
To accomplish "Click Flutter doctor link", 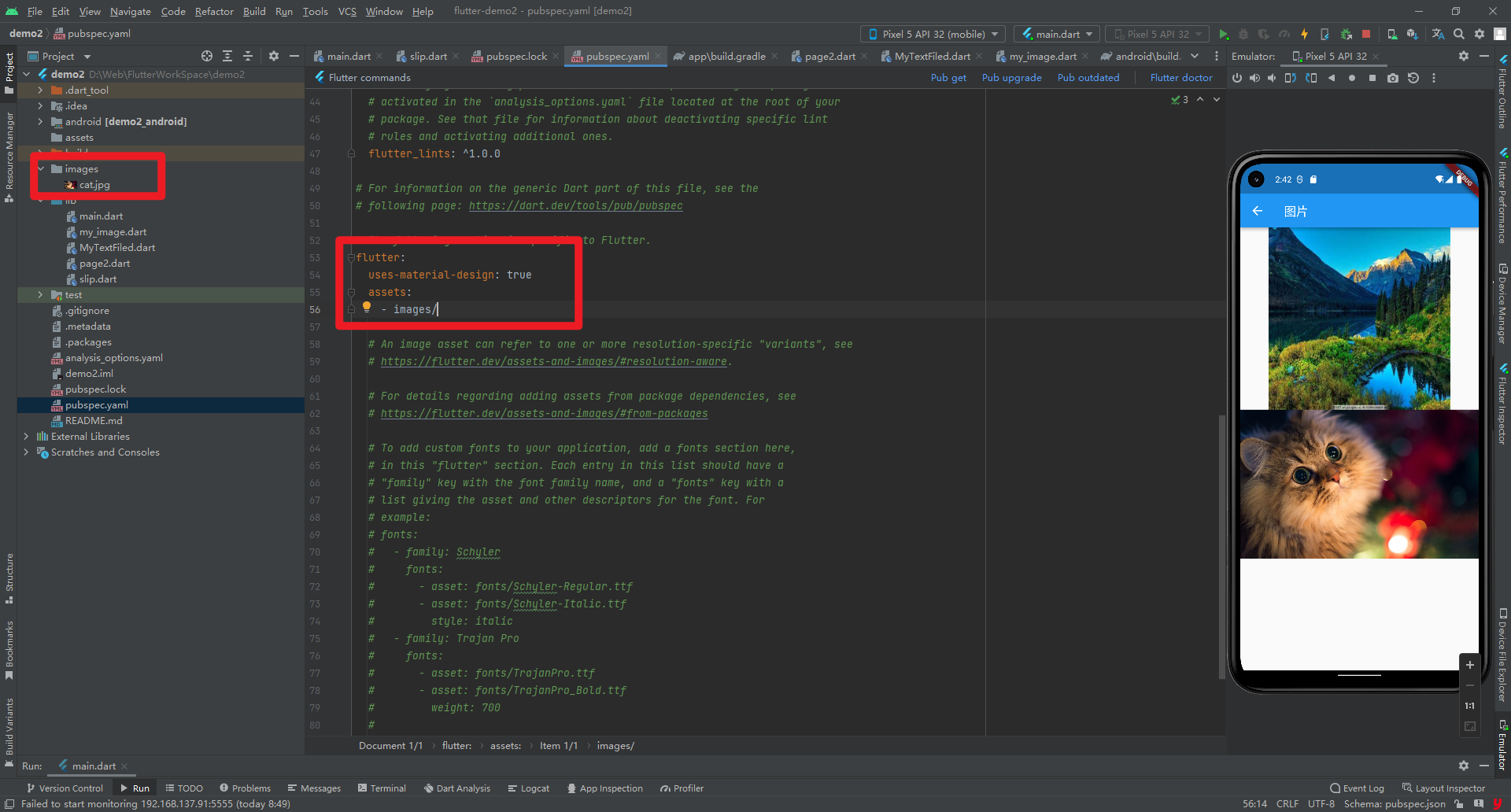I will pos(1180,77).
